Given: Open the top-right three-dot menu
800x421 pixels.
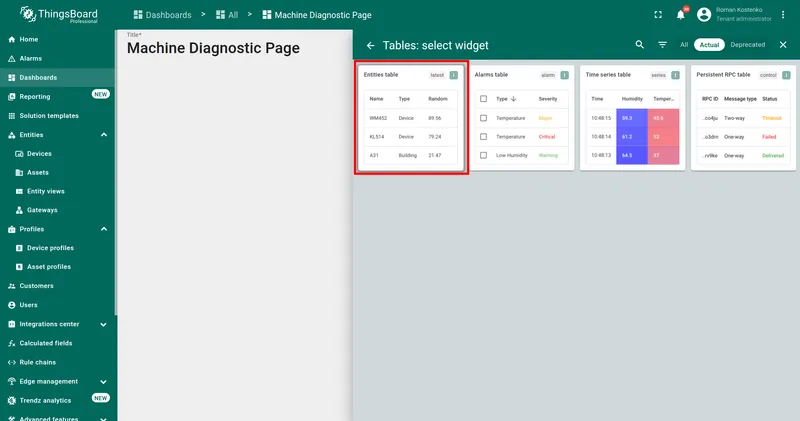Looking at the screenshot, I should pyautogui.click(x=783, y=15).
